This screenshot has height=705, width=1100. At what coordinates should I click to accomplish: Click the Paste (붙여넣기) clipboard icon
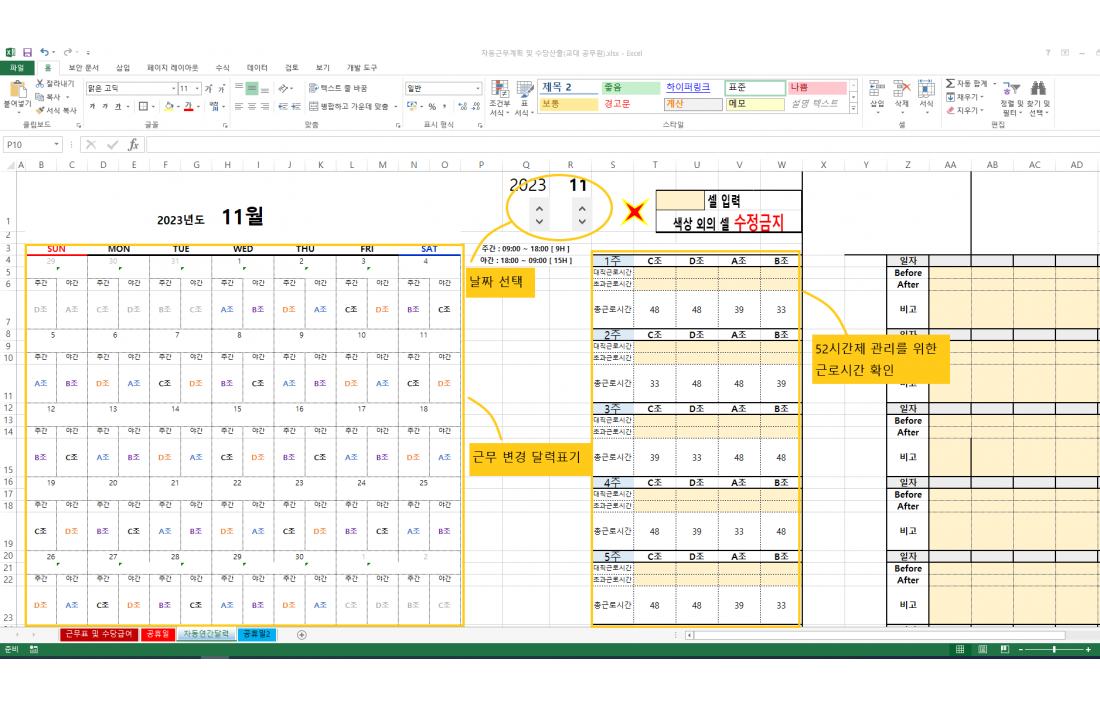(16, 92)
